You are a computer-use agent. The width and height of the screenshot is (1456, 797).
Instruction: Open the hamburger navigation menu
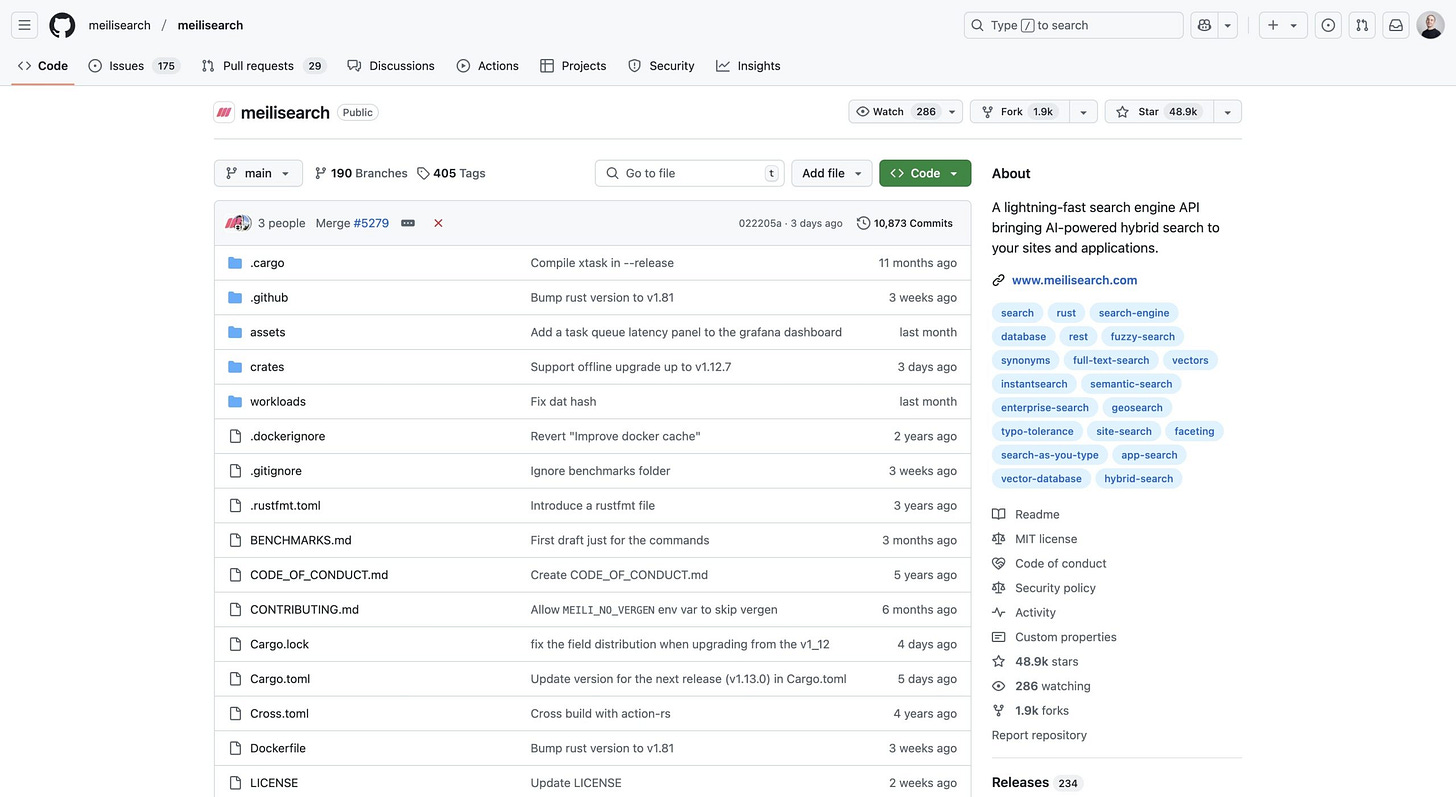tap(25, 25)
